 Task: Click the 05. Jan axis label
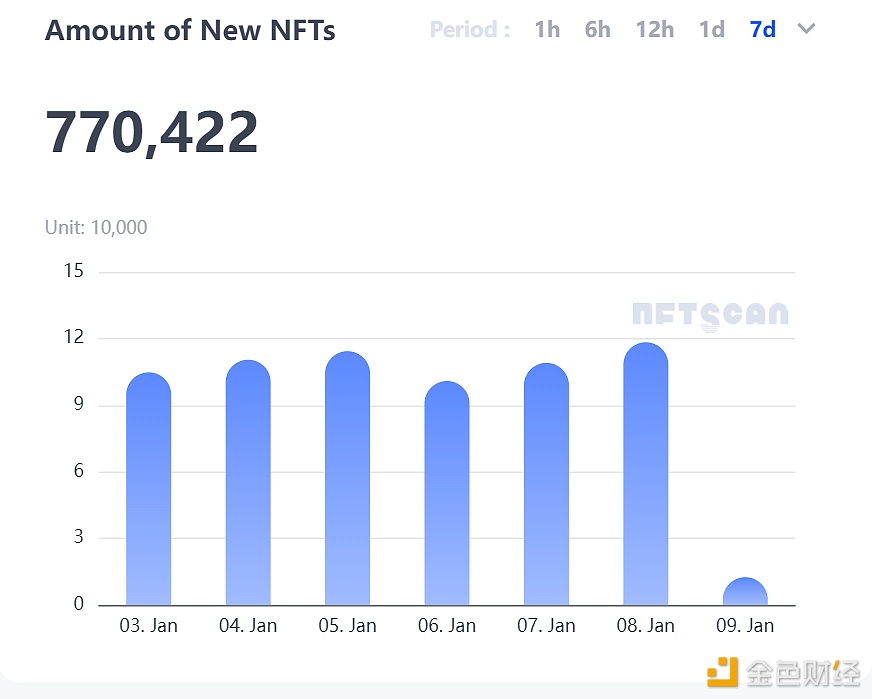tap(345, 625)
